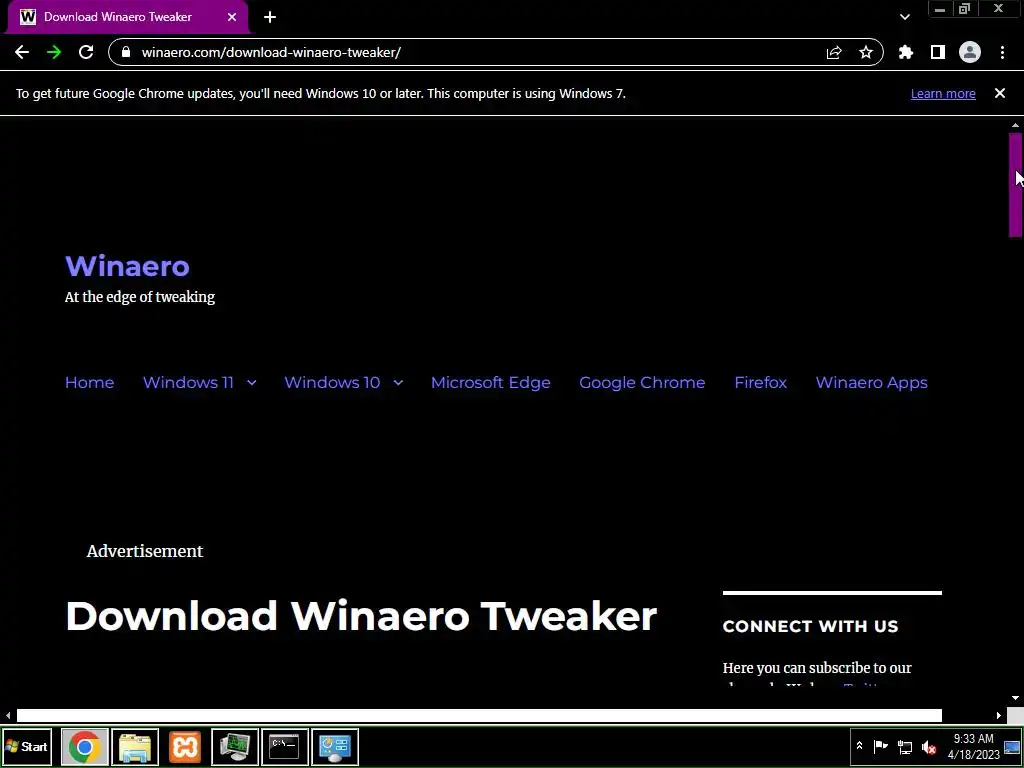The image size is (1024, 768).
Task: Open the Action Center flag icon
Action: point(880,746)
